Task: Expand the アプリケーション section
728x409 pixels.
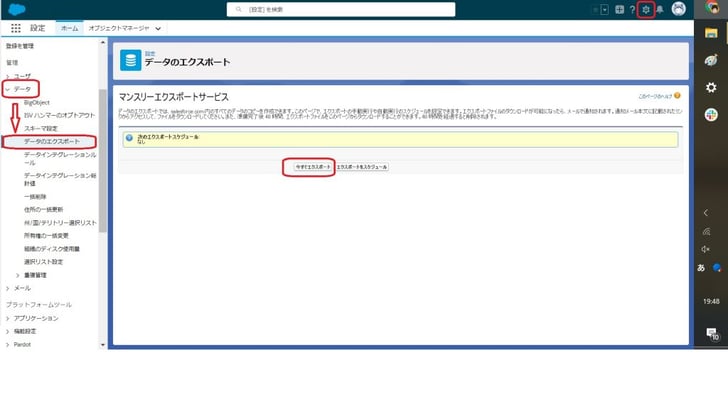Action: (8, 318)
